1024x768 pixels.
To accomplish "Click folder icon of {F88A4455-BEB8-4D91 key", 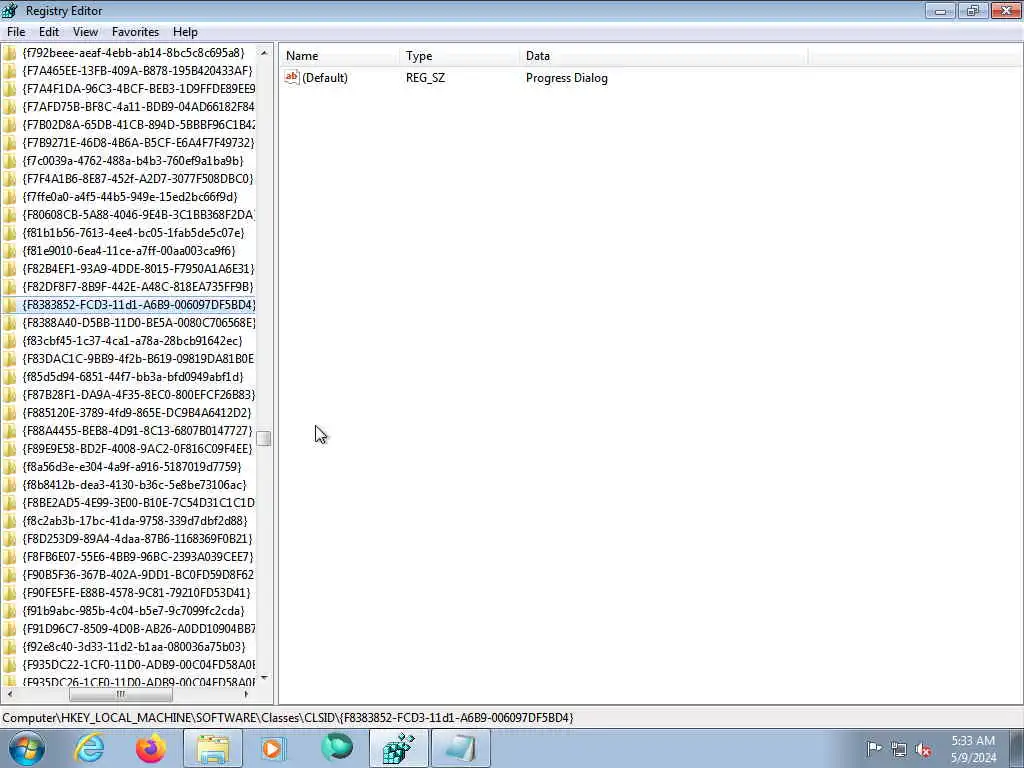I will click(x=9, y=431).
